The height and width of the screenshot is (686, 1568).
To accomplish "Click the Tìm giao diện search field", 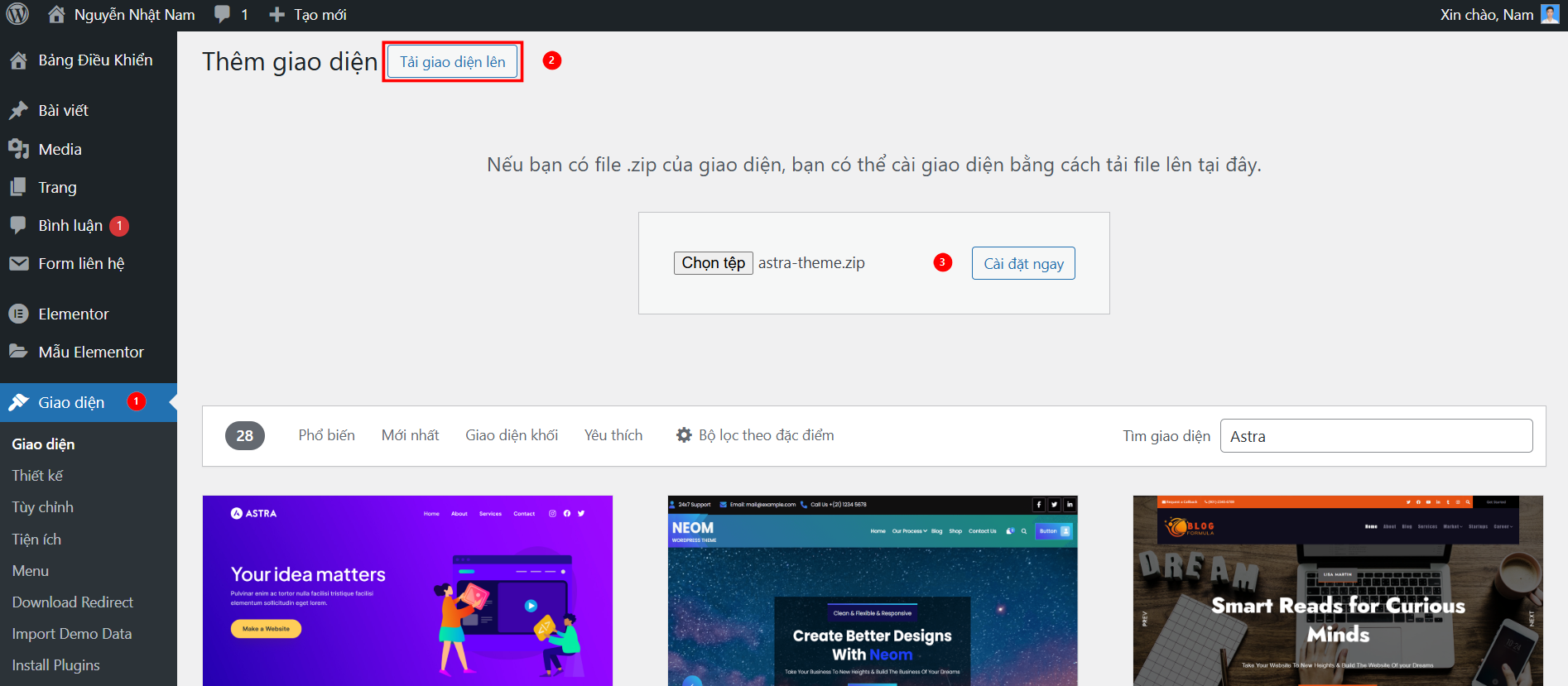I will click(x=1376, y=436).
